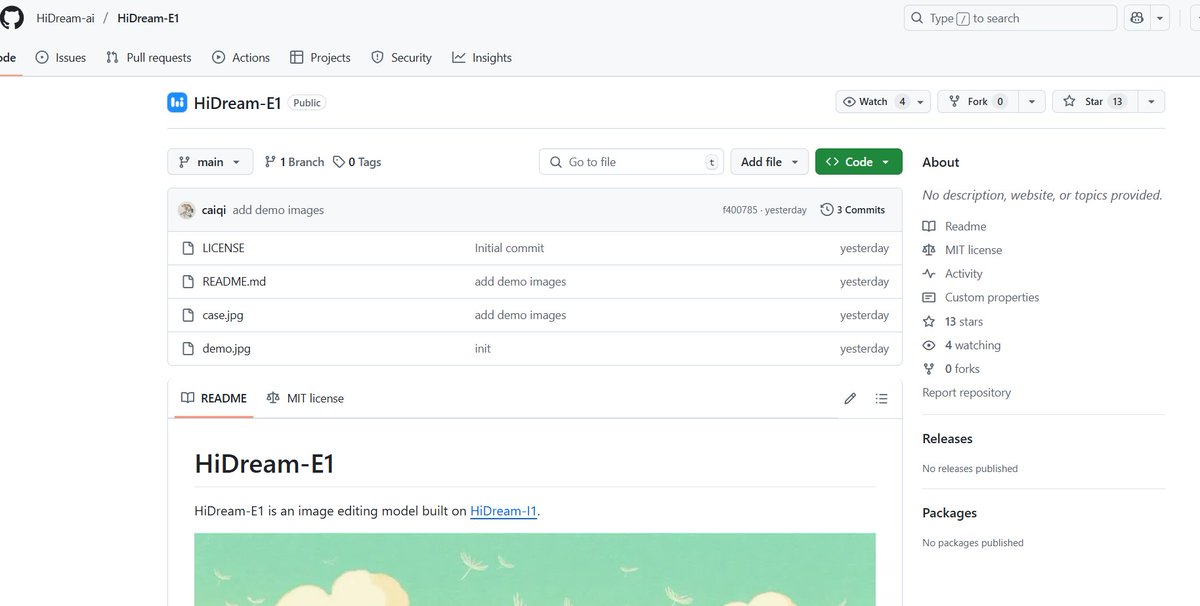The width and height of the screenshot is (1200, 606).
Task: Open commit hash f400785
Action: [x=740, y=210]
